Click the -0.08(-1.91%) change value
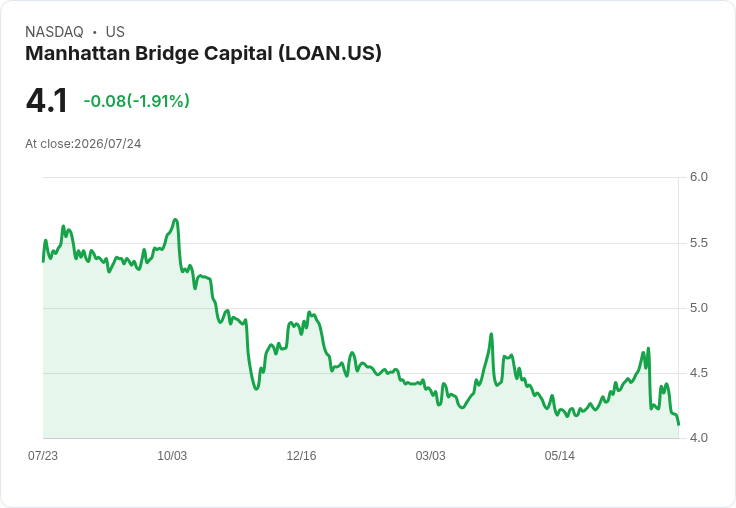The image size is (736, 508). pos(137,101)
